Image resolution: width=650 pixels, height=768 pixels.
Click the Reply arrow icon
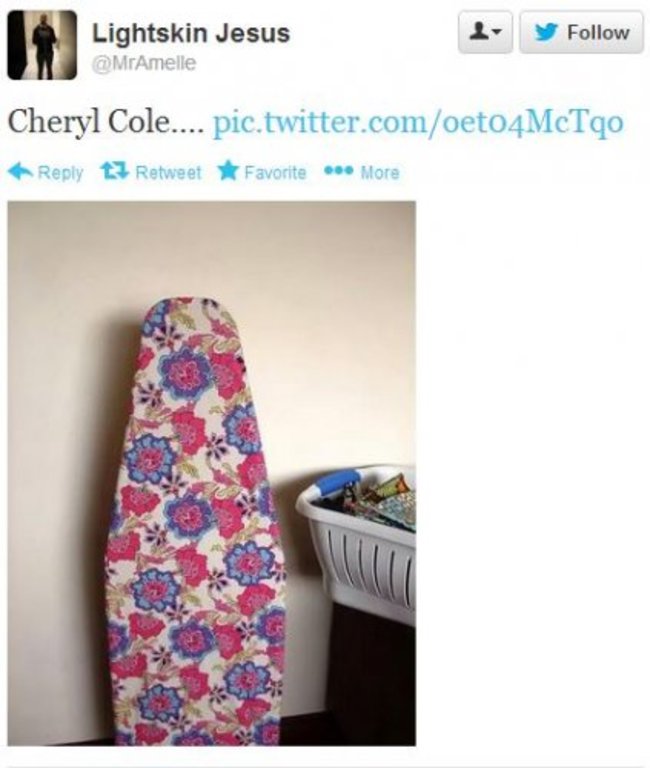tap(21, 172)
